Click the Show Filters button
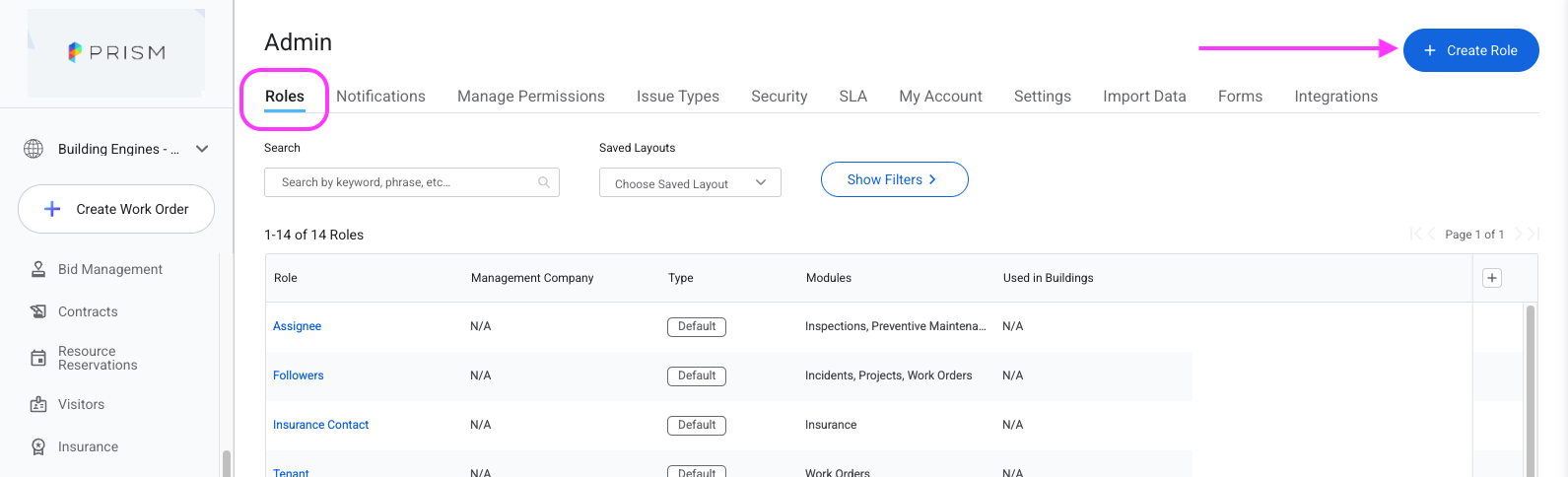 pyautogui.click(x=895, y=179)
